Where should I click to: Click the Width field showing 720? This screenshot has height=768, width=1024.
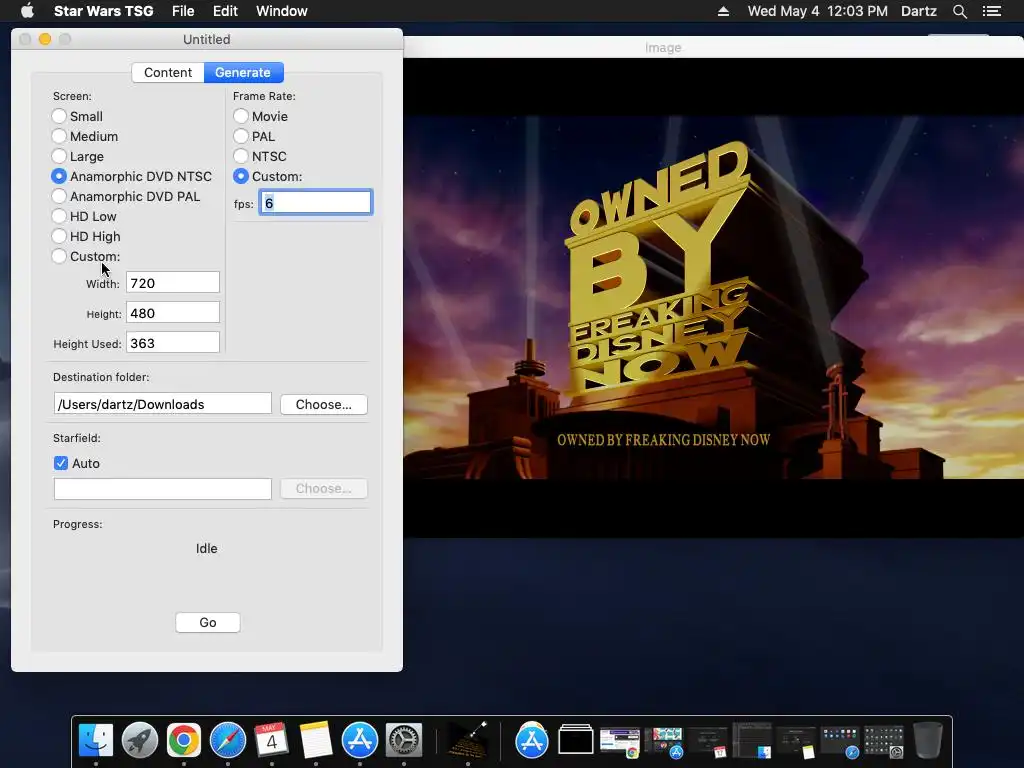coord(173,282)
